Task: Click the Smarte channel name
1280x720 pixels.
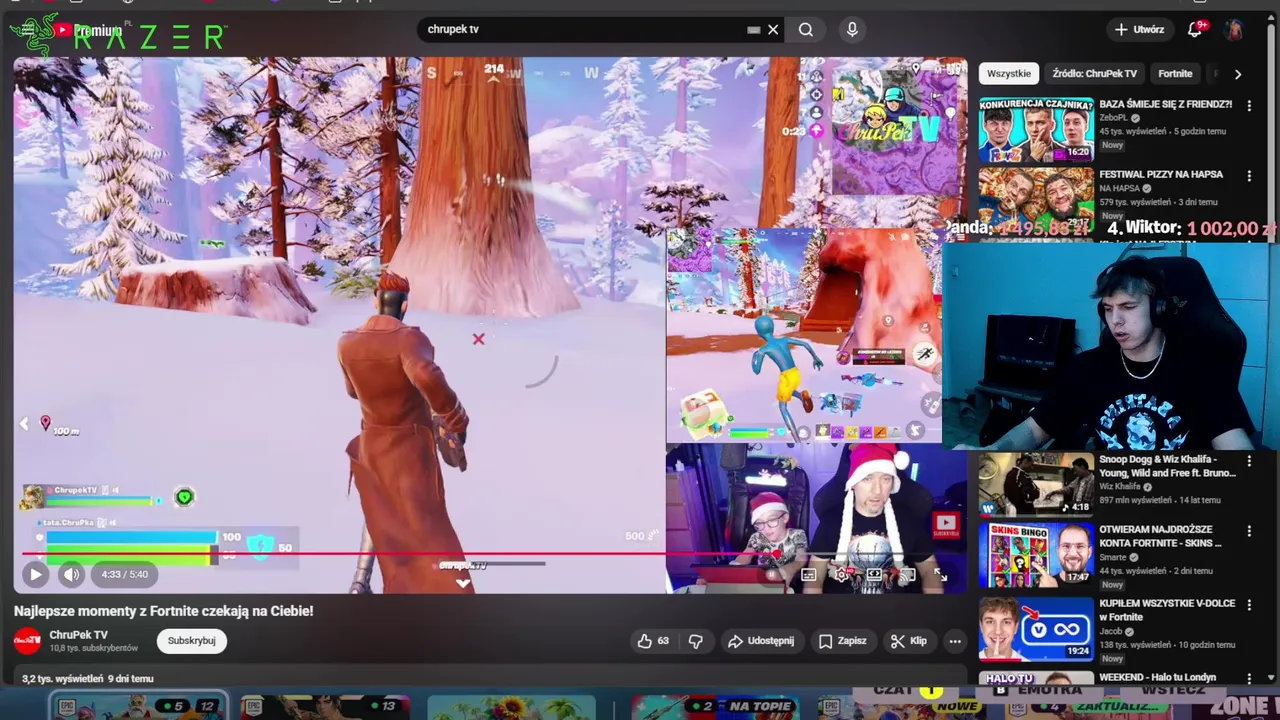Action: (1113, 558)
